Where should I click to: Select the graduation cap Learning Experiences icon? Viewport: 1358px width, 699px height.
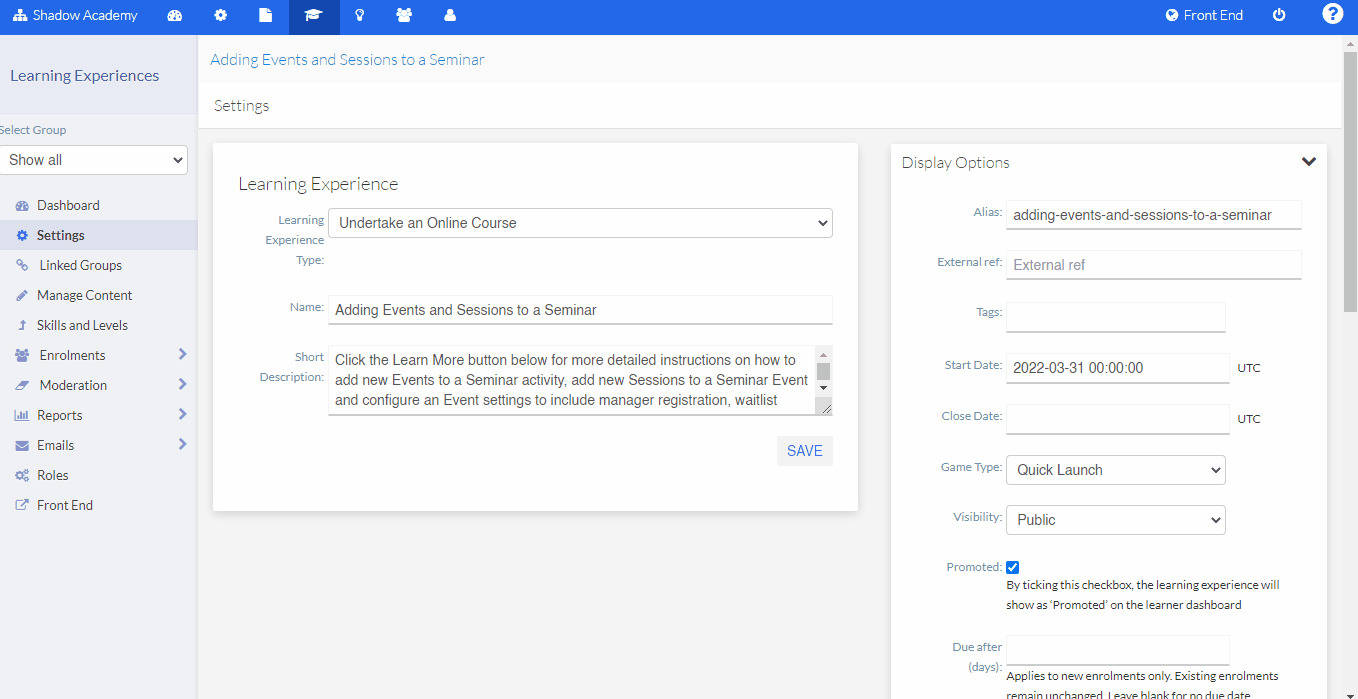[313, 16]
